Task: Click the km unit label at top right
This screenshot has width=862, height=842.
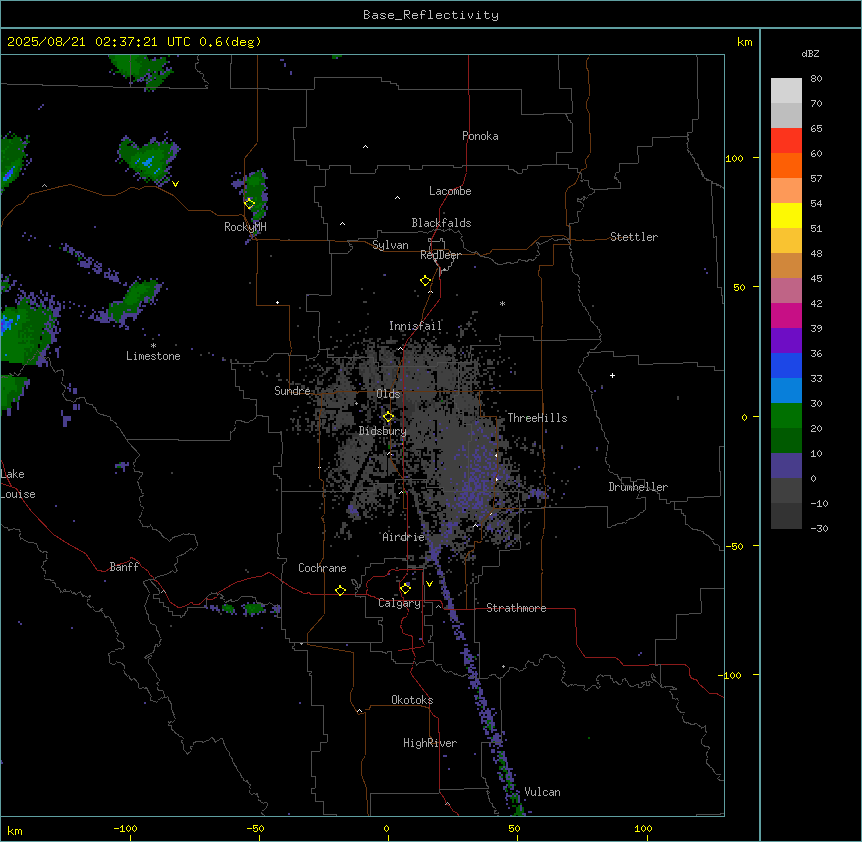Action: tap(745, 42)
